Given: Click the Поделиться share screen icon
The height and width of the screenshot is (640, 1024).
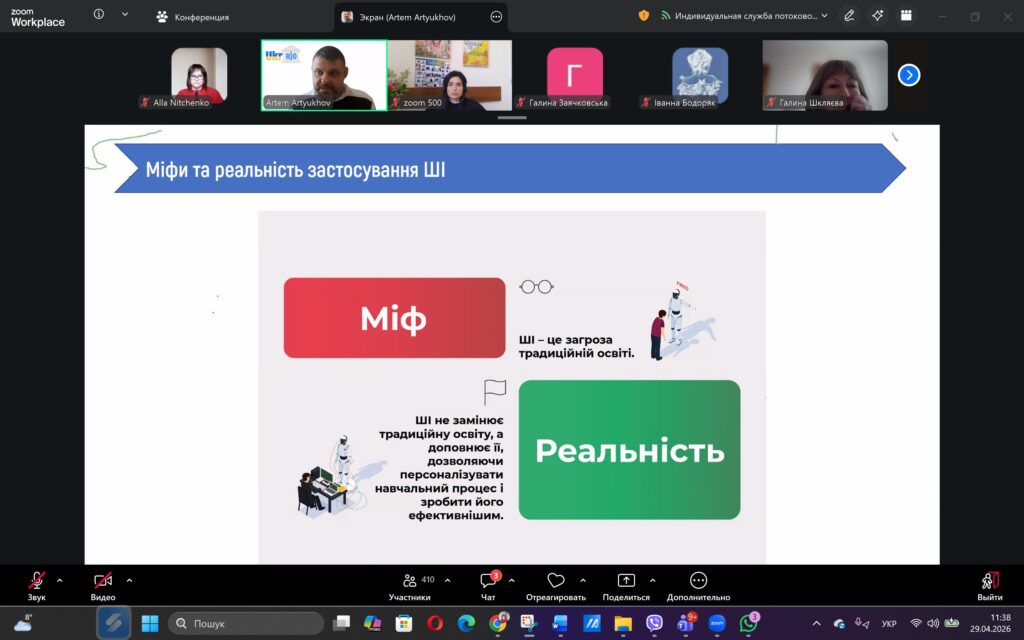Looking at the screenshot, I should point(626,581).
